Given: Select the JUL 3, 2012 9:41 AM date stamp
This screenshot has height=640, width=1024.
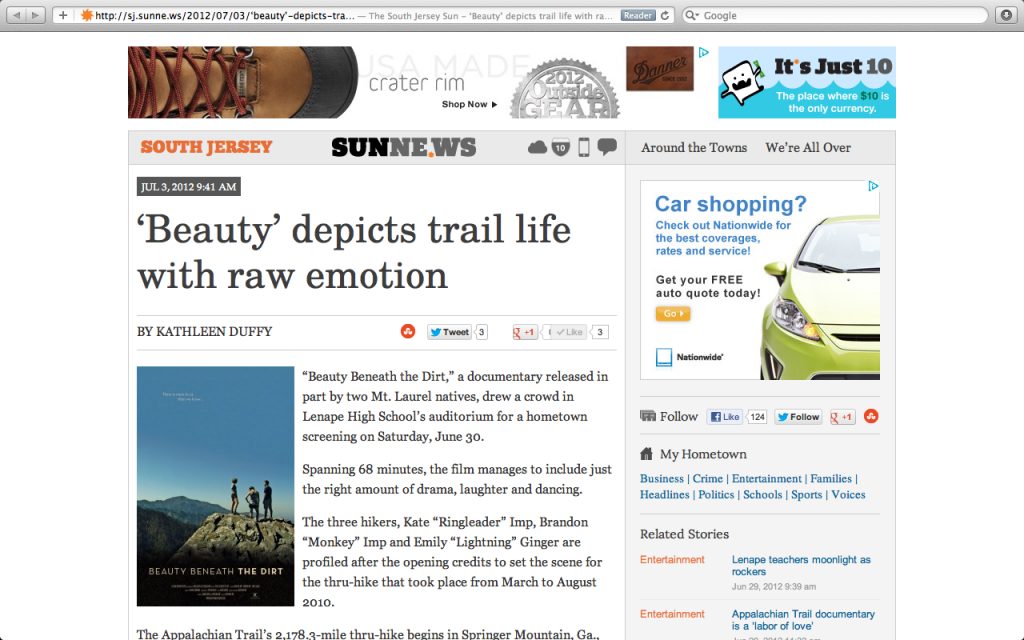Looking at the screenshot, I should [x=189, y=187].
